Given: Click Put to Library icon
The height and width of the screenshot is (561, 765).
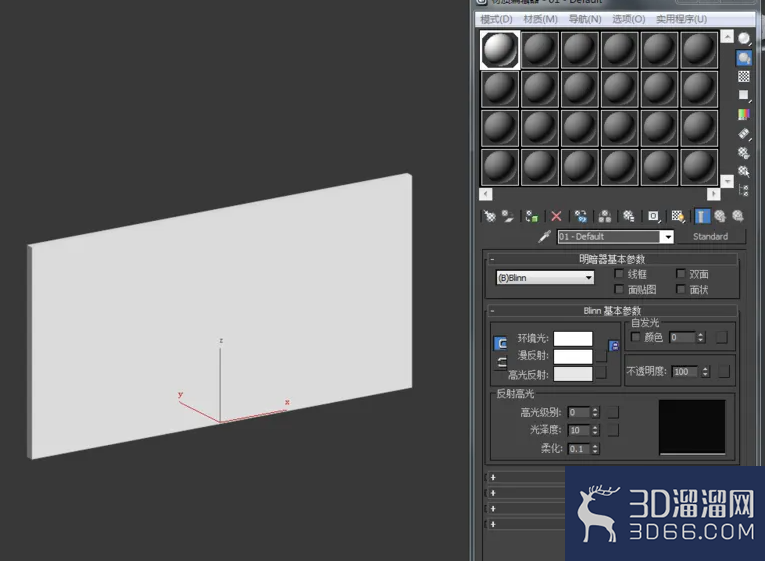Looking at the screenshot, I should 629,216.
